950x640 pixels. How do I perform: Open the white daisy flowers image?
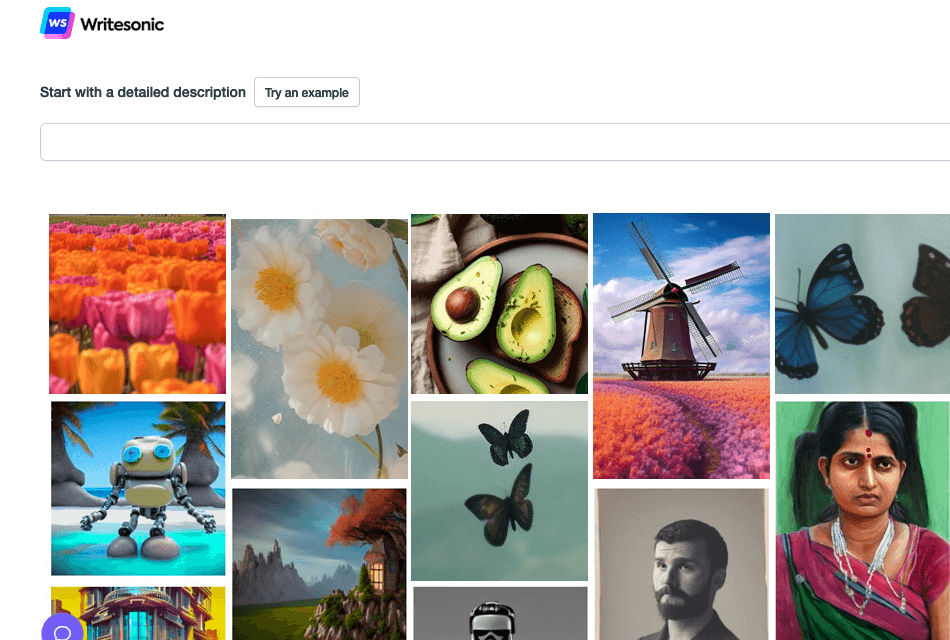pyautogui.click(x=319, y=349)
